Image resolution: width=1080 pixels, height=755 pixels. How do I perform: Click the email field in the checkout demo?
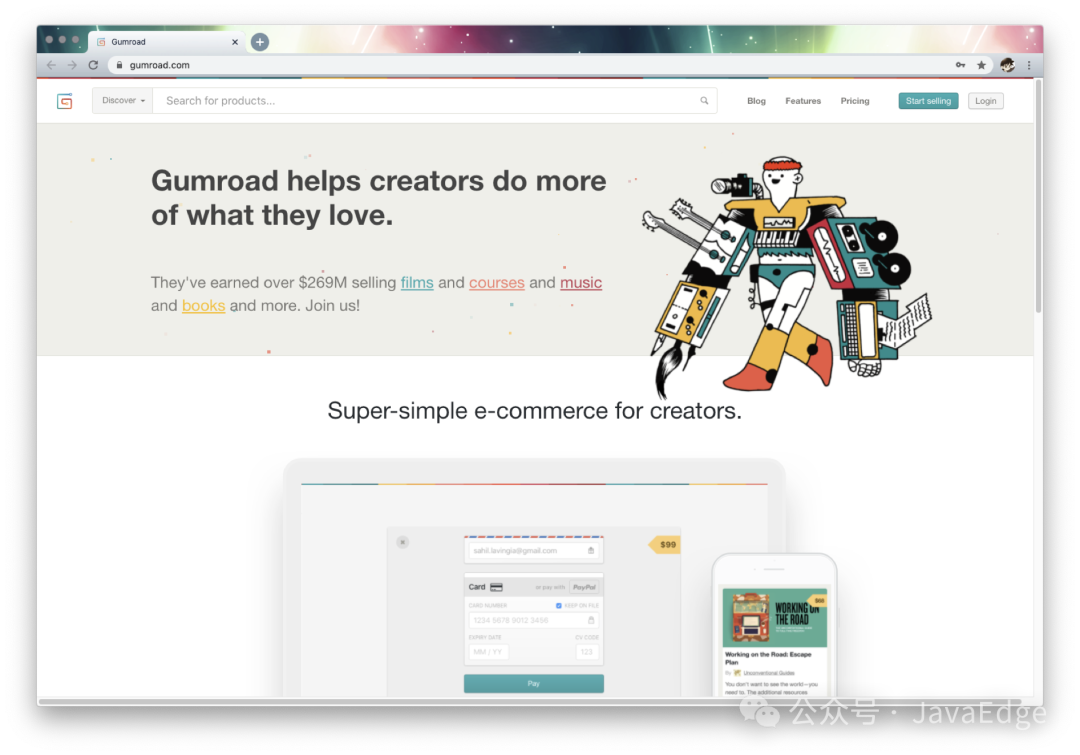point(534,550)
